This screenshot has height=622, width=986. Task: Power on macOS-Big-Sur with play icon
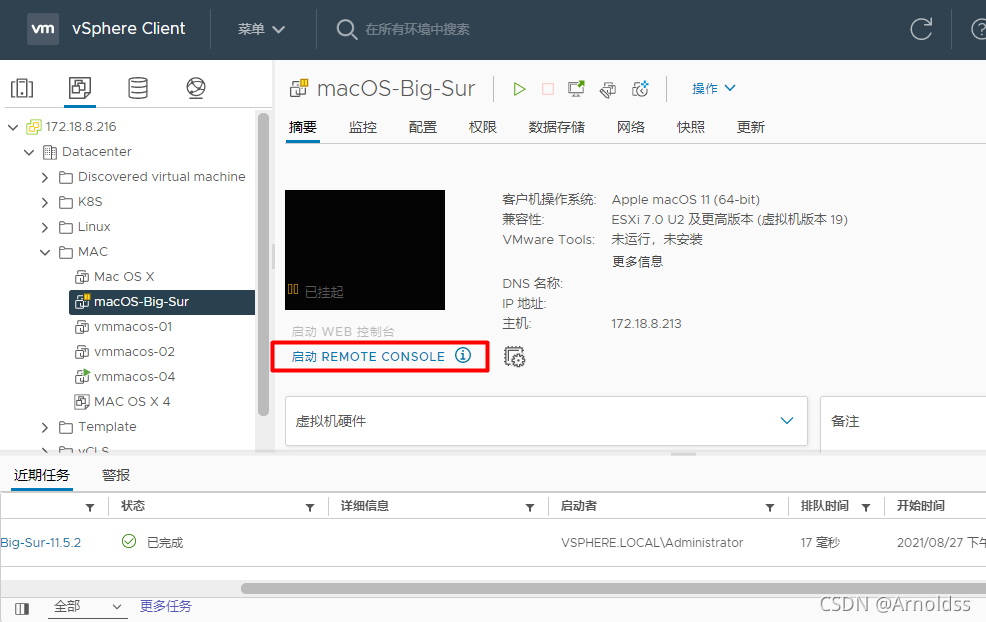click(519, 89)
